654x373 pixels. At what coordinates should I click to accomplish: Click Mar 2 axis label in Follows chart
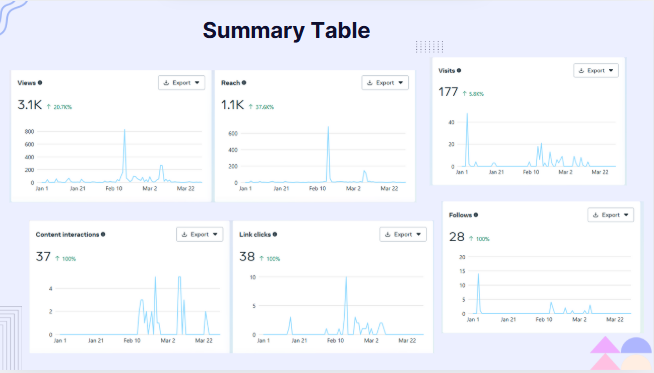(579, 320)
